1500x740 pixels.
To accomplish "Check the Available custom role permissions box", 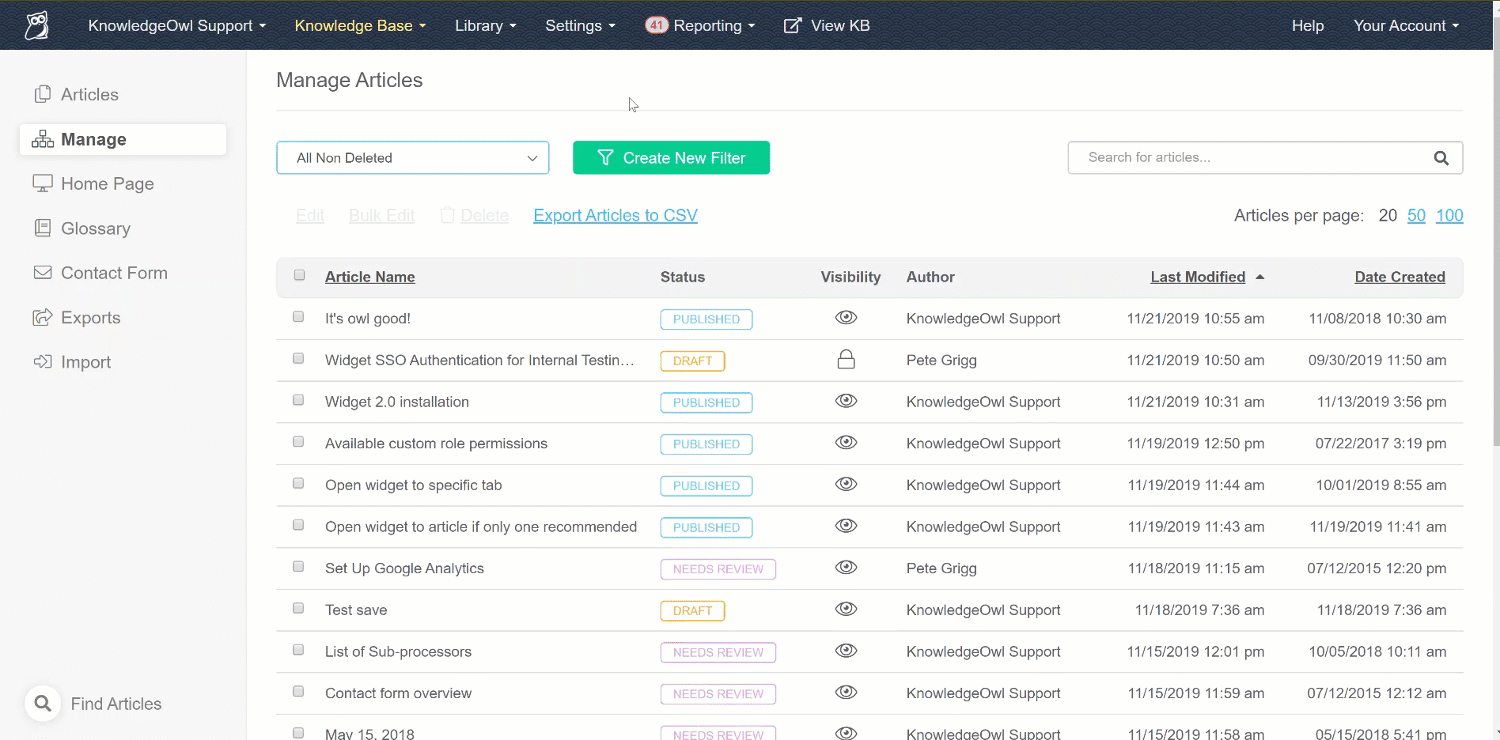I will [x=298, y=442].
